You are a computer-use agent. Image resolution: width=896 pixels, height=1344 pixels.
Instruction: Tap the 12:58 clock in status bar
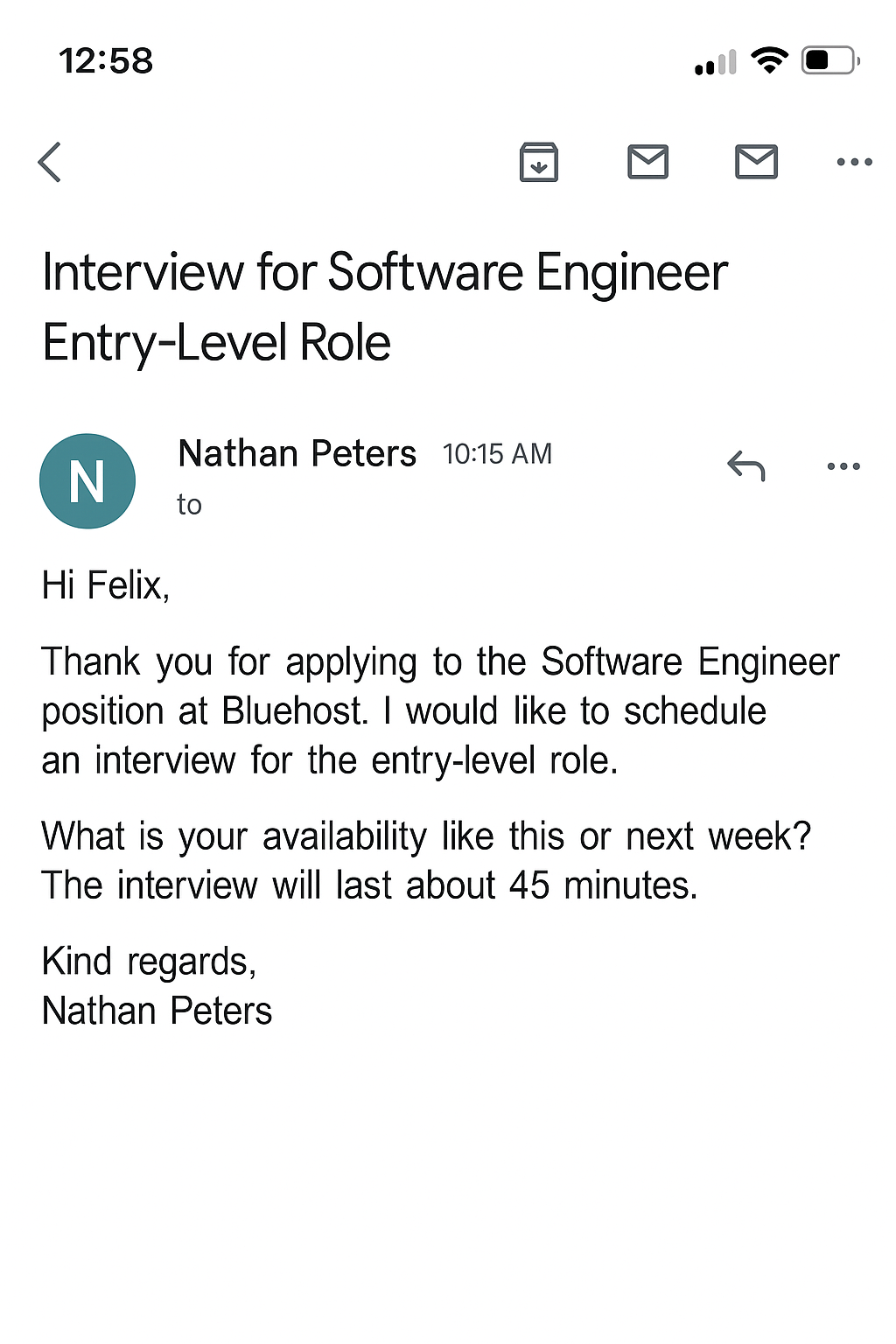106,61
